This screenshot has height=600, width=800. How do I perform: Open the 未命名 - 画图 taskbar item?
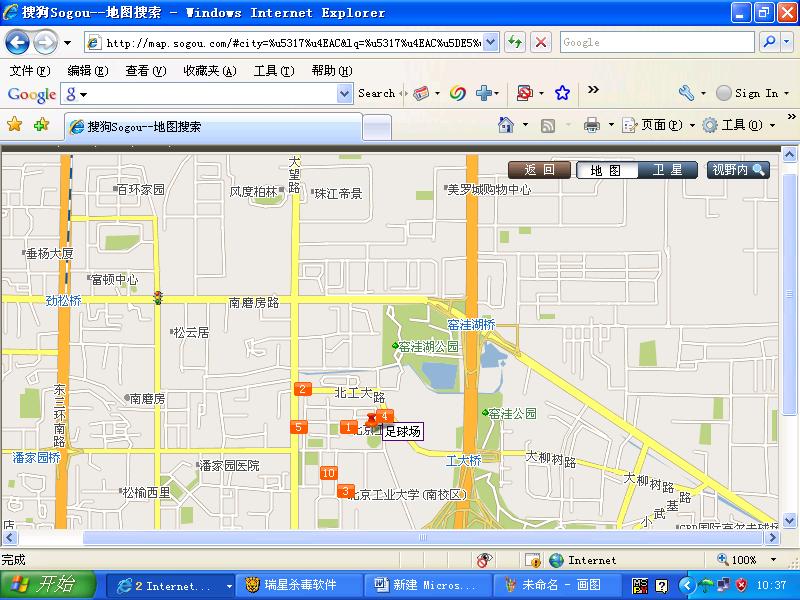(556, 585)
